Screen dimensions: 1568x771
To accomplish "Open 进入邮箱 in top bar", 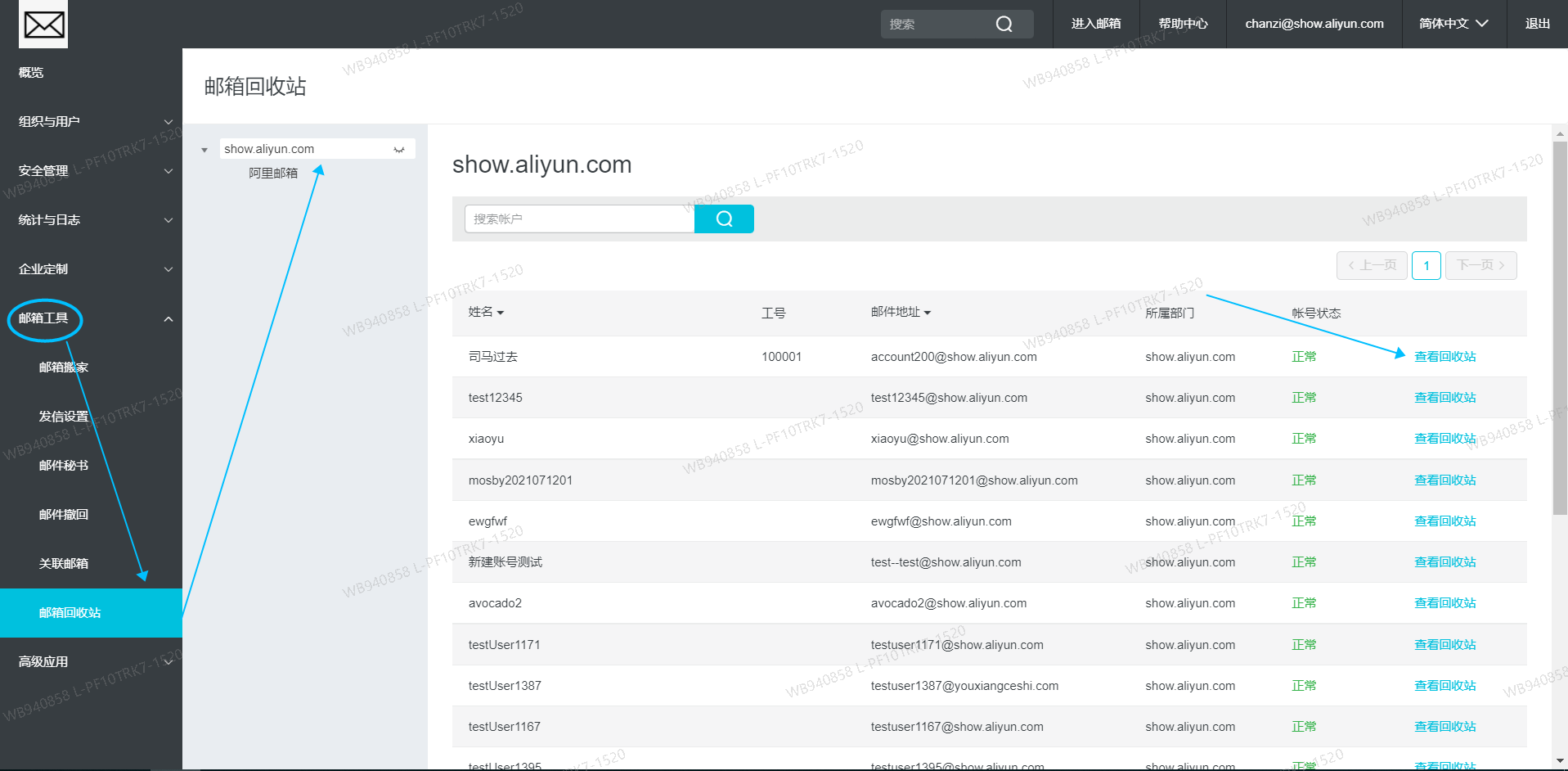I will (1096, 24).
